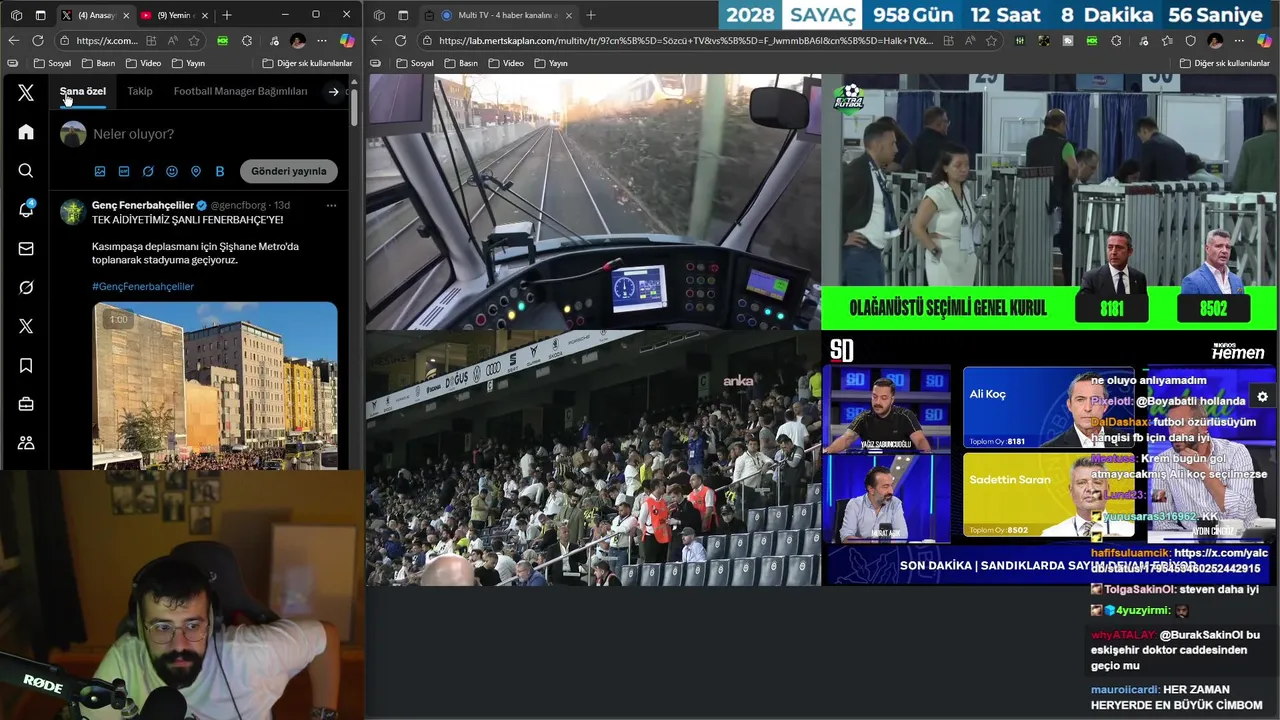Open X Notifications bell with badge
The image size is (1280, 720).
26,209
